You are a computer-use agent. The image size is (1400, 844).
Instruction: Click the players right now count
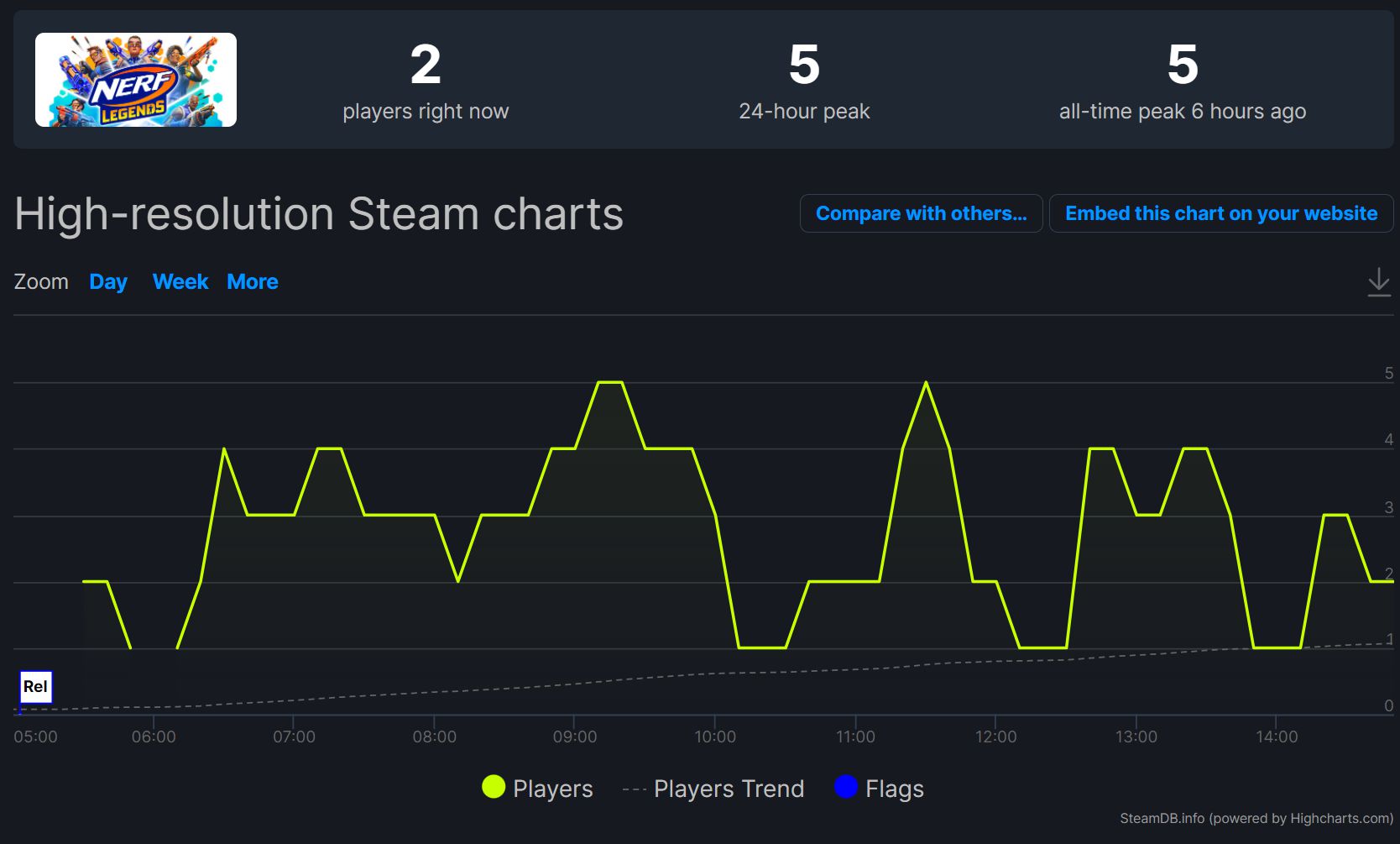point(426,66)
